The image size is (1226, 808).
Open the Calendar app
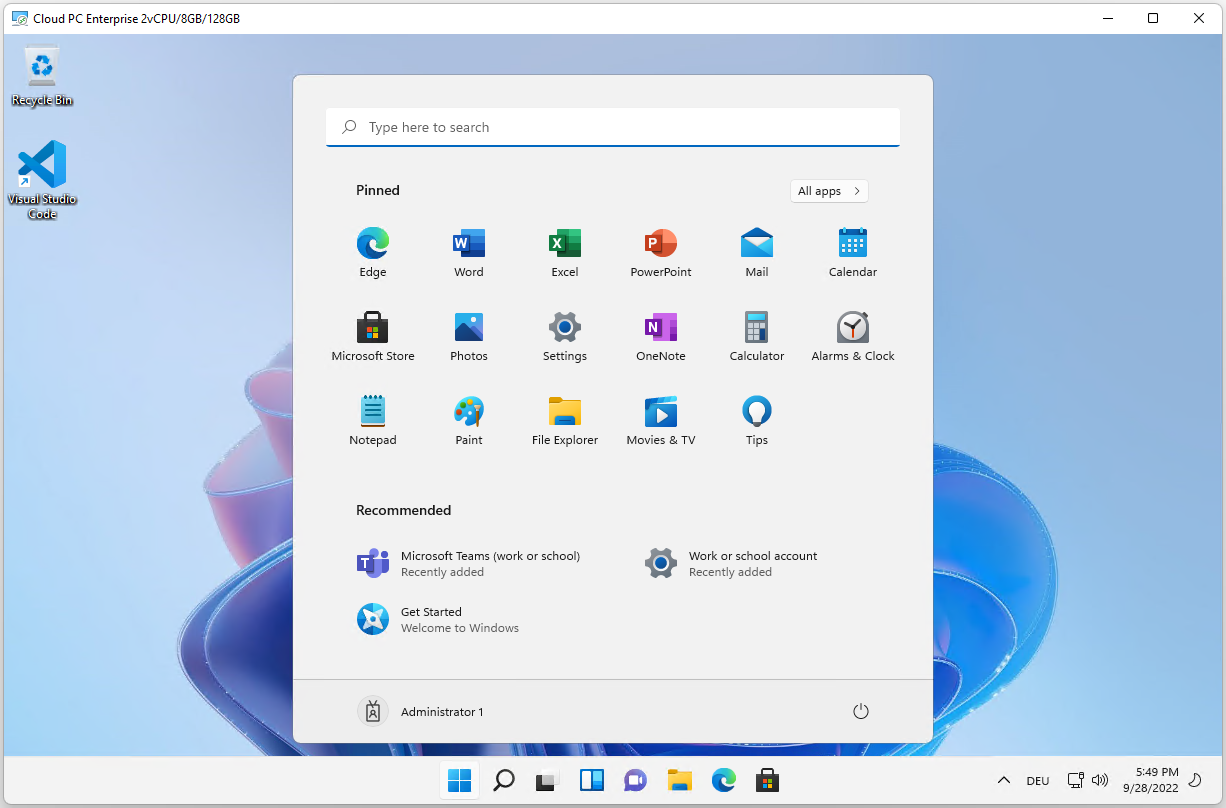click(x=853, y=252)
